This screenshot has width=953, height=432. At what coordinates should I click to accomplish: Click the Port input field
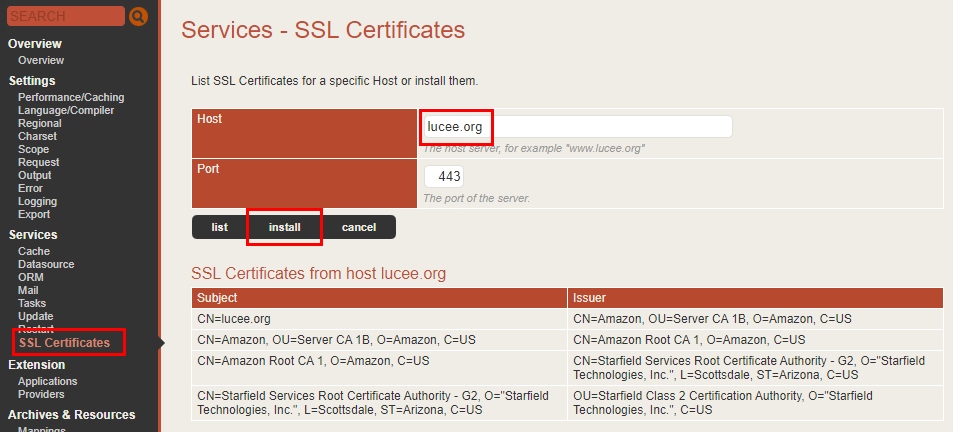[444, 177]
